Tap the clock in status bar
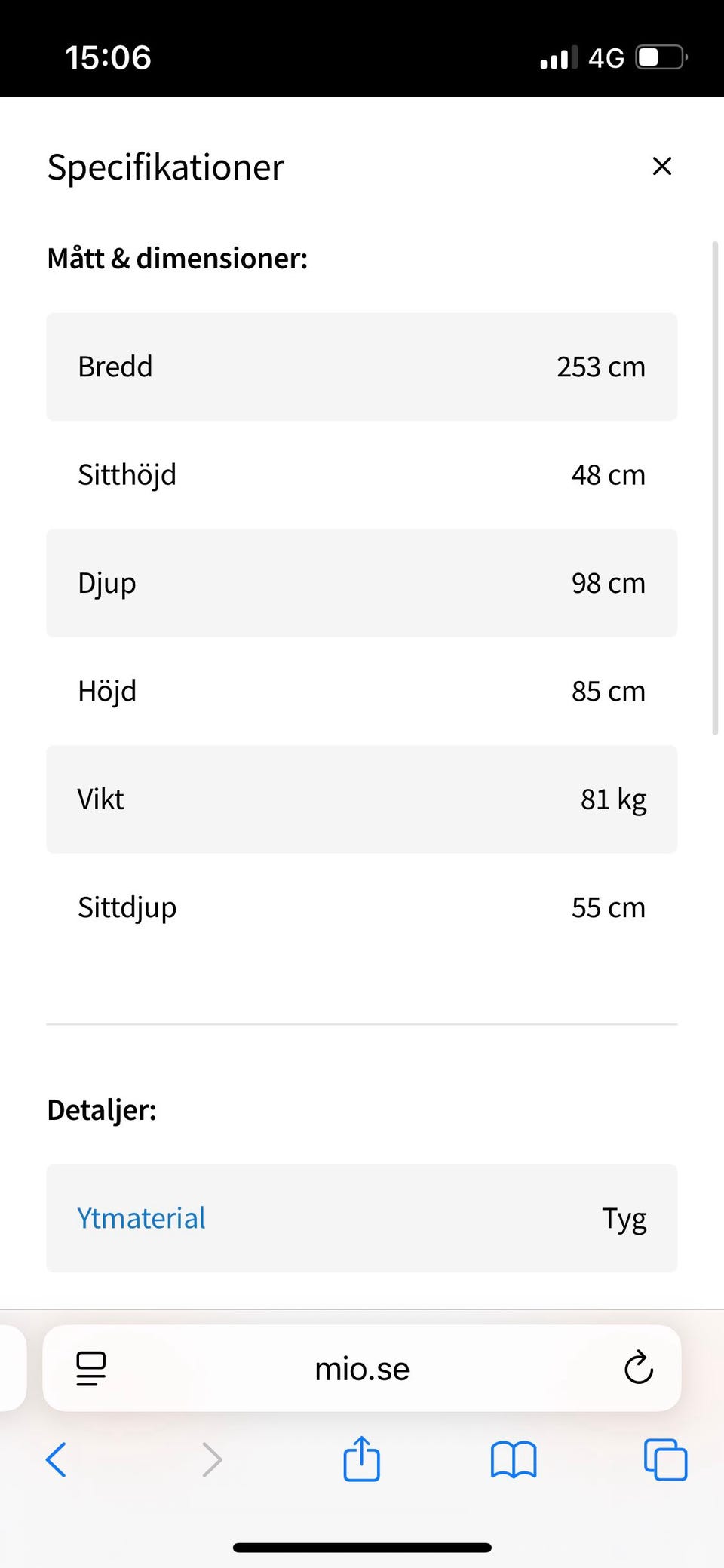 (109, 57)
